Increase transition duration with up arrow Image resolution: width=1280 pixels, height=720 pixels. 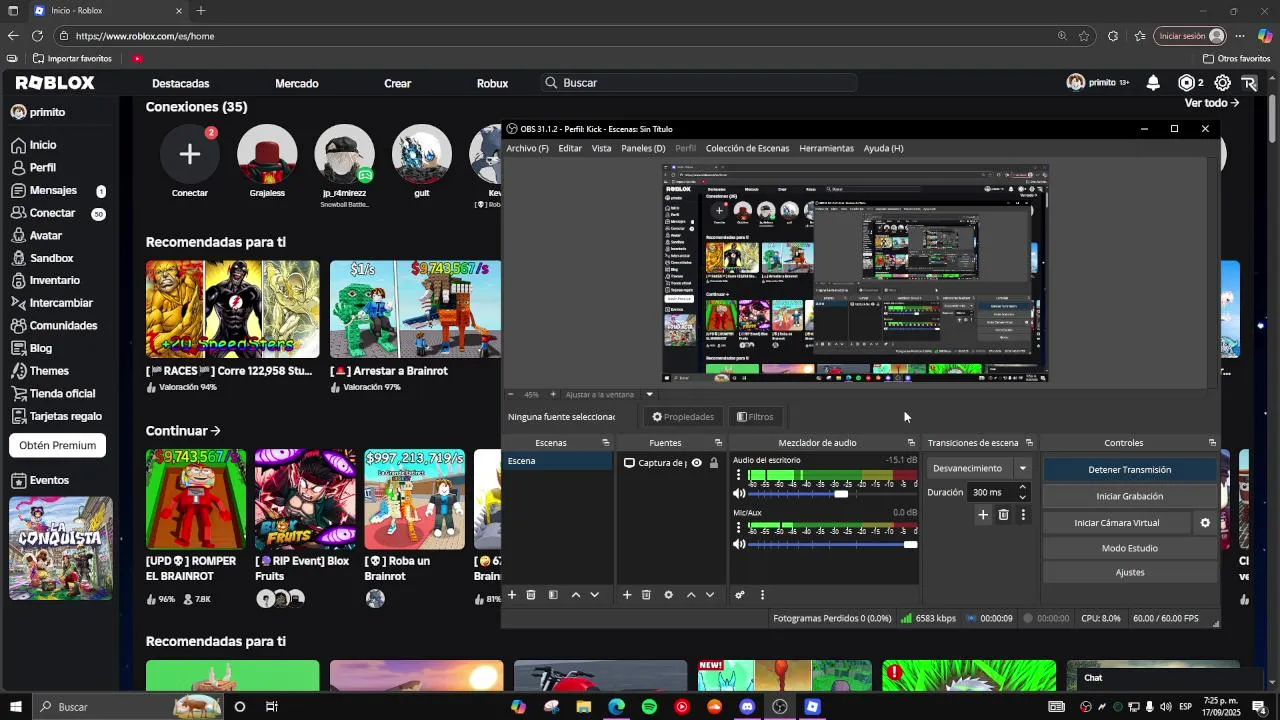[1022, 487]
